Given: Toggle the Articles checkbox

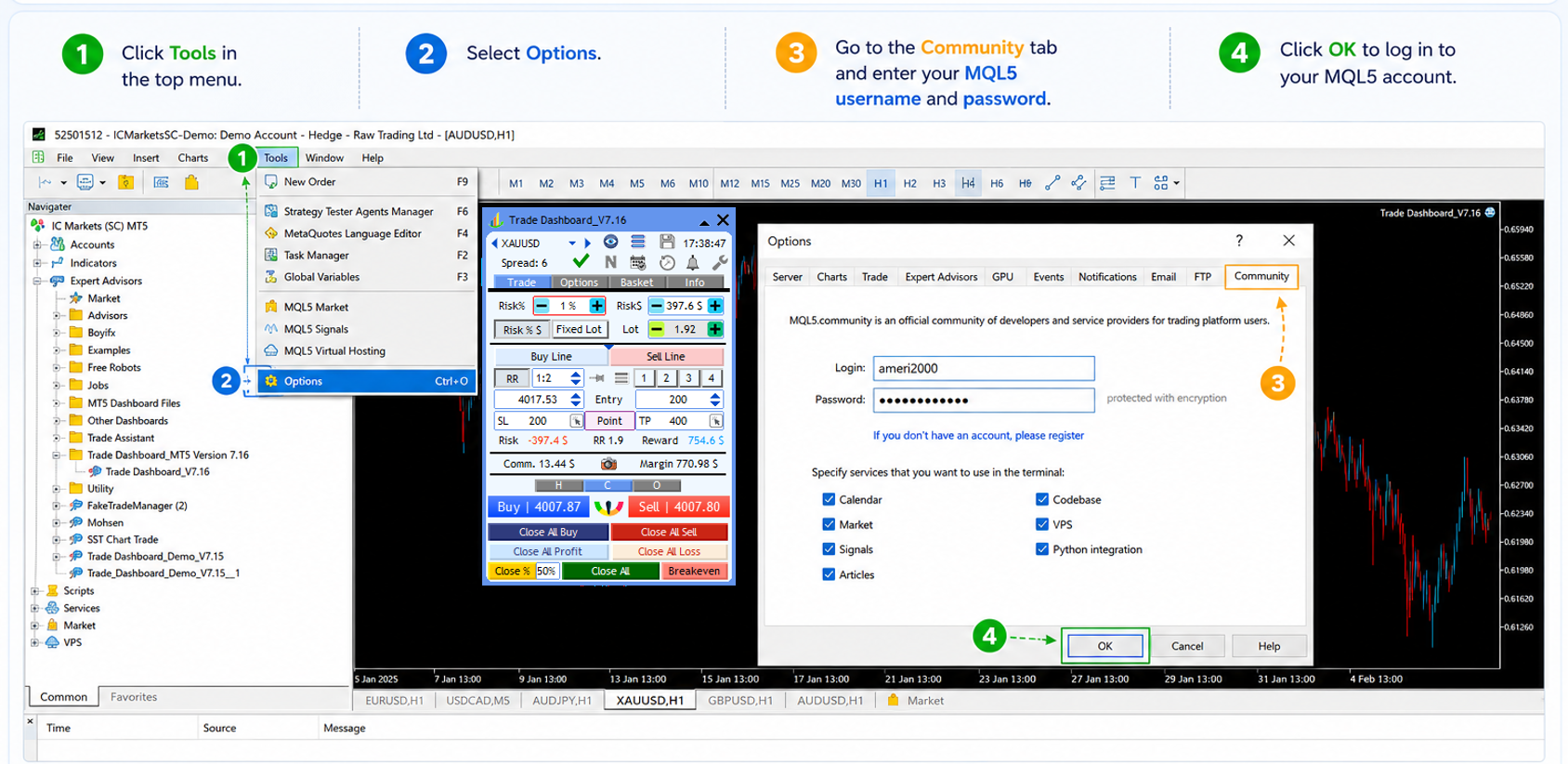Looking at the screenshot, I should [x=829, y=574].
